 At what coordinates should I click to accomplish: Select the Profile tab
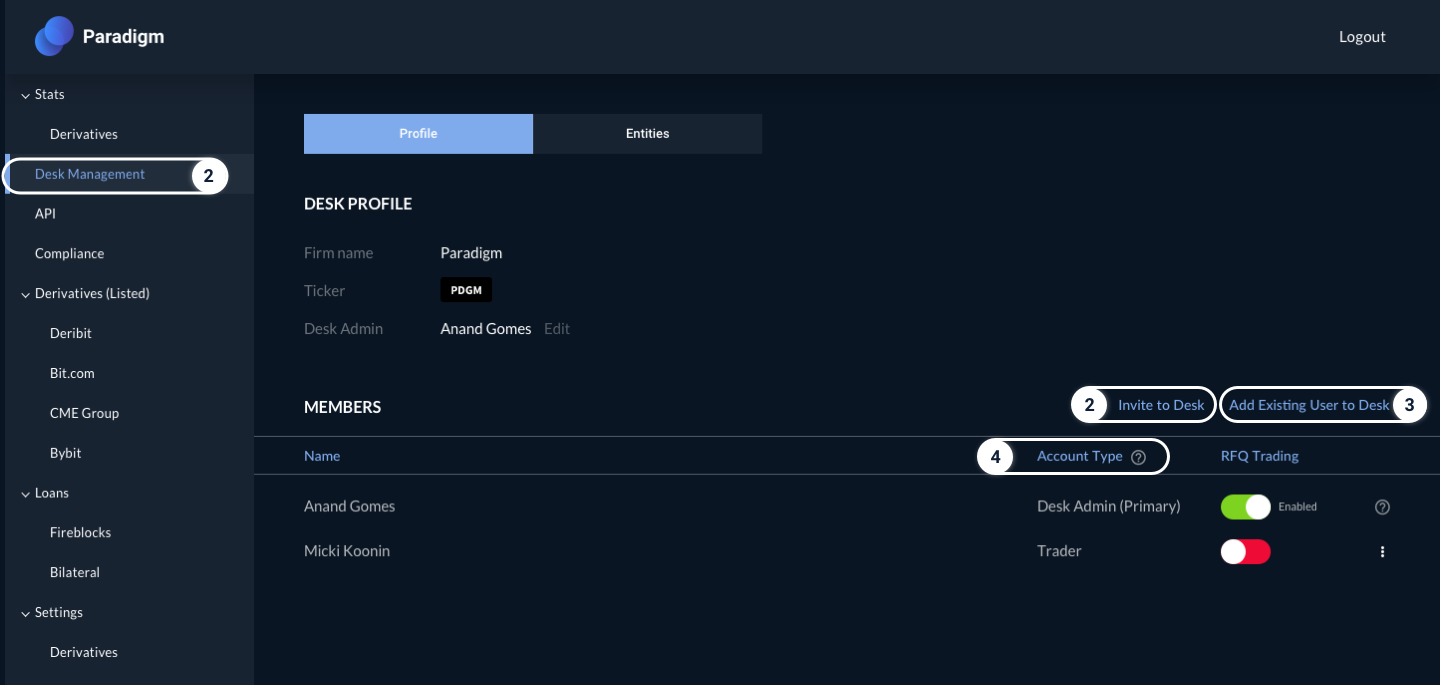(418, 134)
